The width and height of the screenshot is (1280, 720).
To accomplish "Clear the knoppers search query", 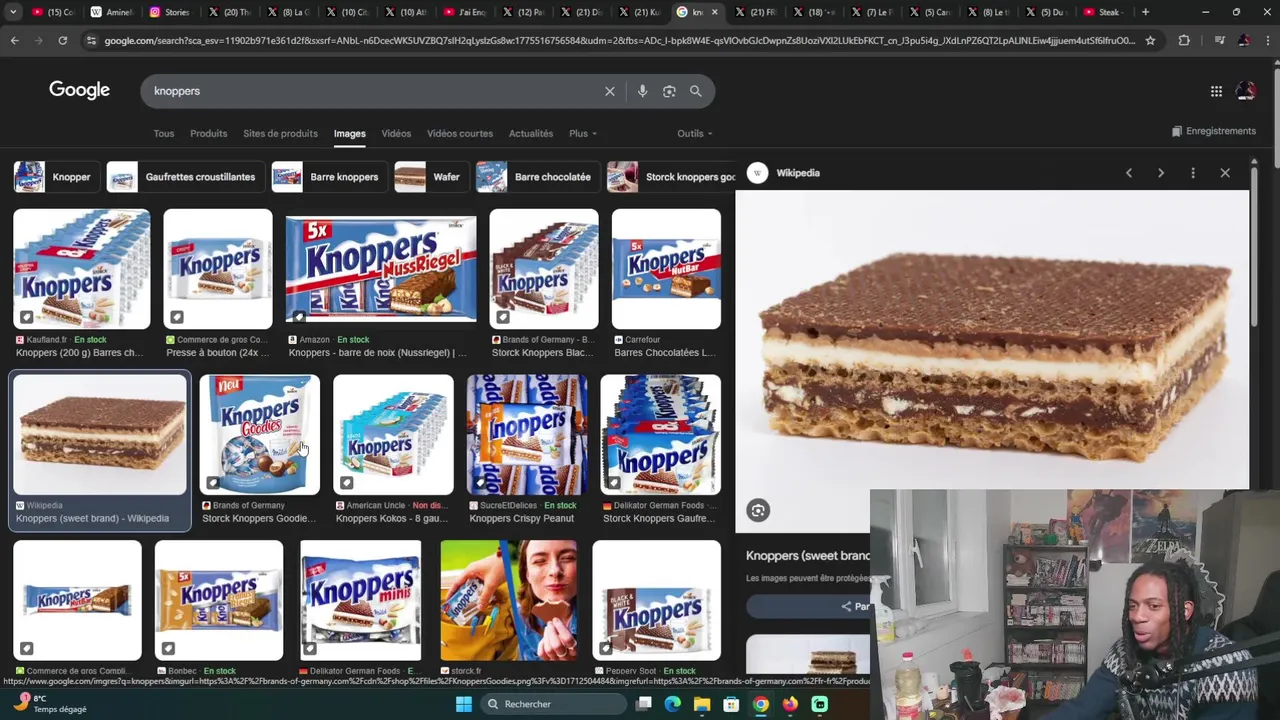I will 610,91.
